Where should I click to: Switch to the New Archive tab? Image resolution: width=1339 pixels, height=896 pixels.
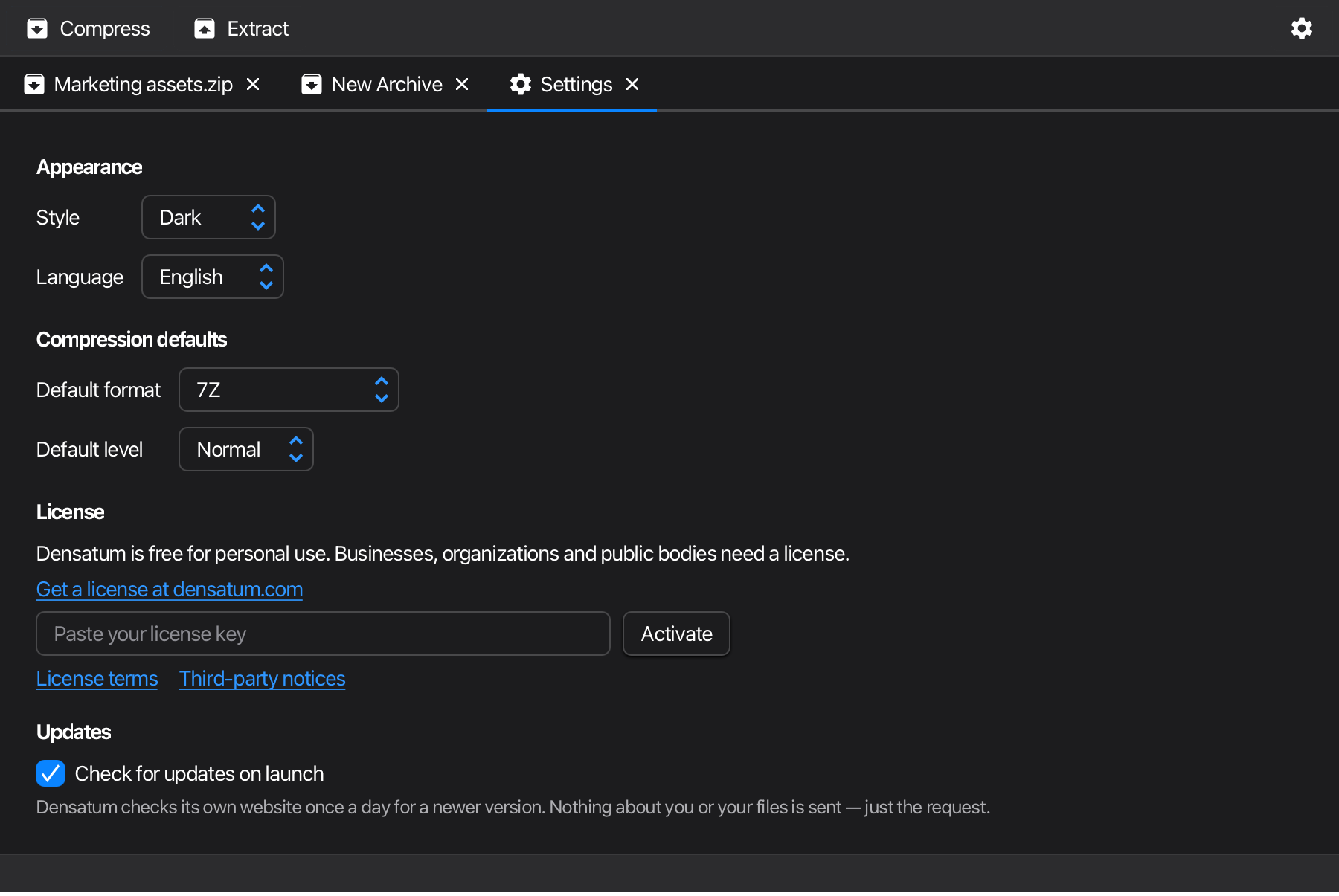[x=386, y=84]
